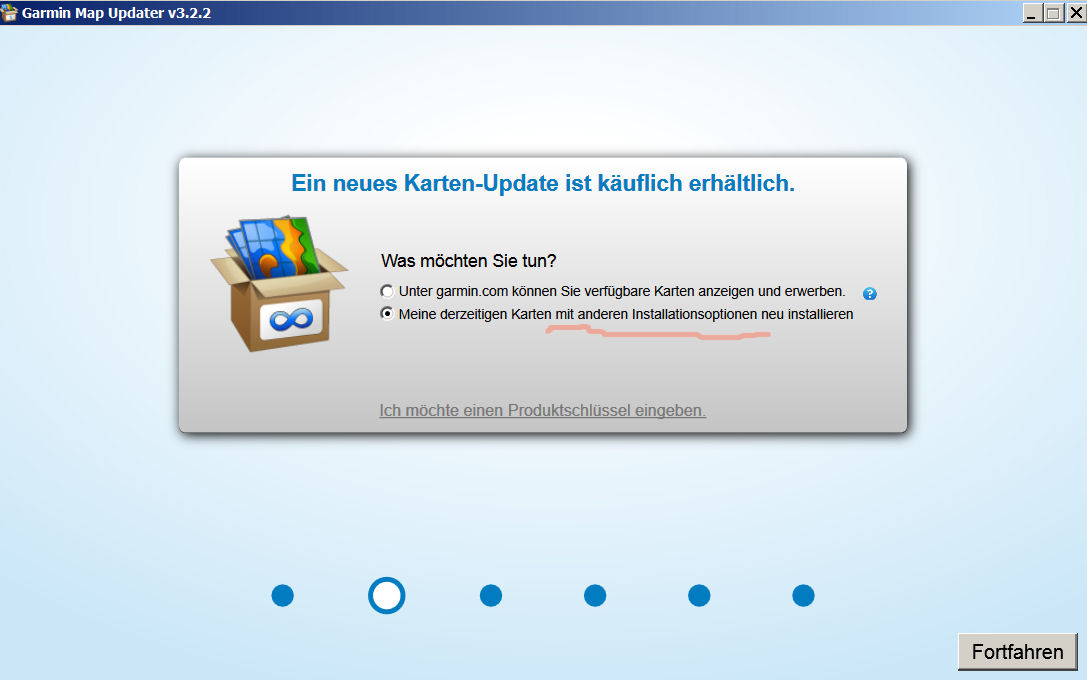This screenshot has width=1087, height=680.
Task: Click the fifth progress step dot
Action: (699, 596)
